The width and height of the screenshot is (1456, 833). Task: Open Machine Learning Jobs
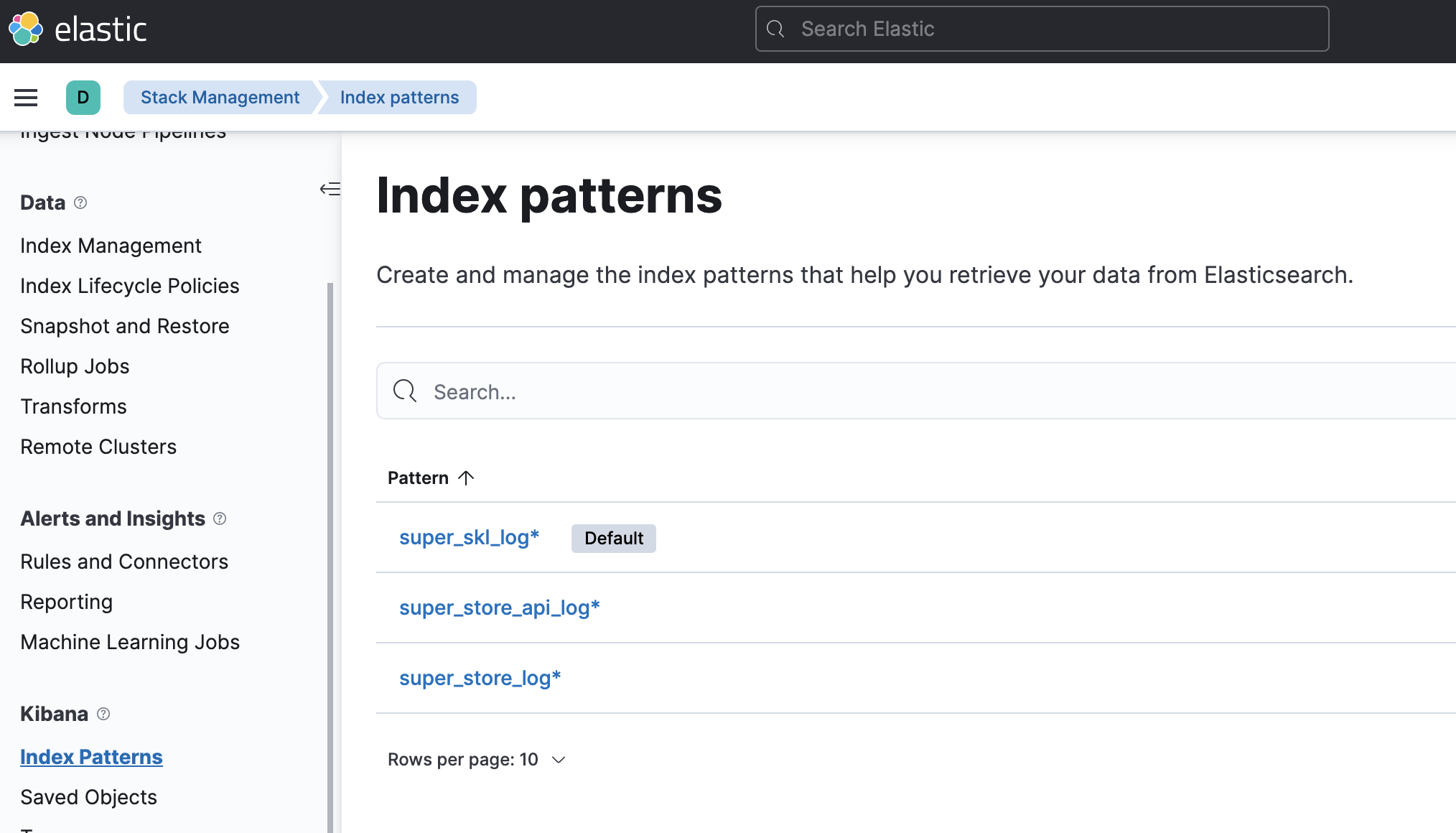coord(130,642)
